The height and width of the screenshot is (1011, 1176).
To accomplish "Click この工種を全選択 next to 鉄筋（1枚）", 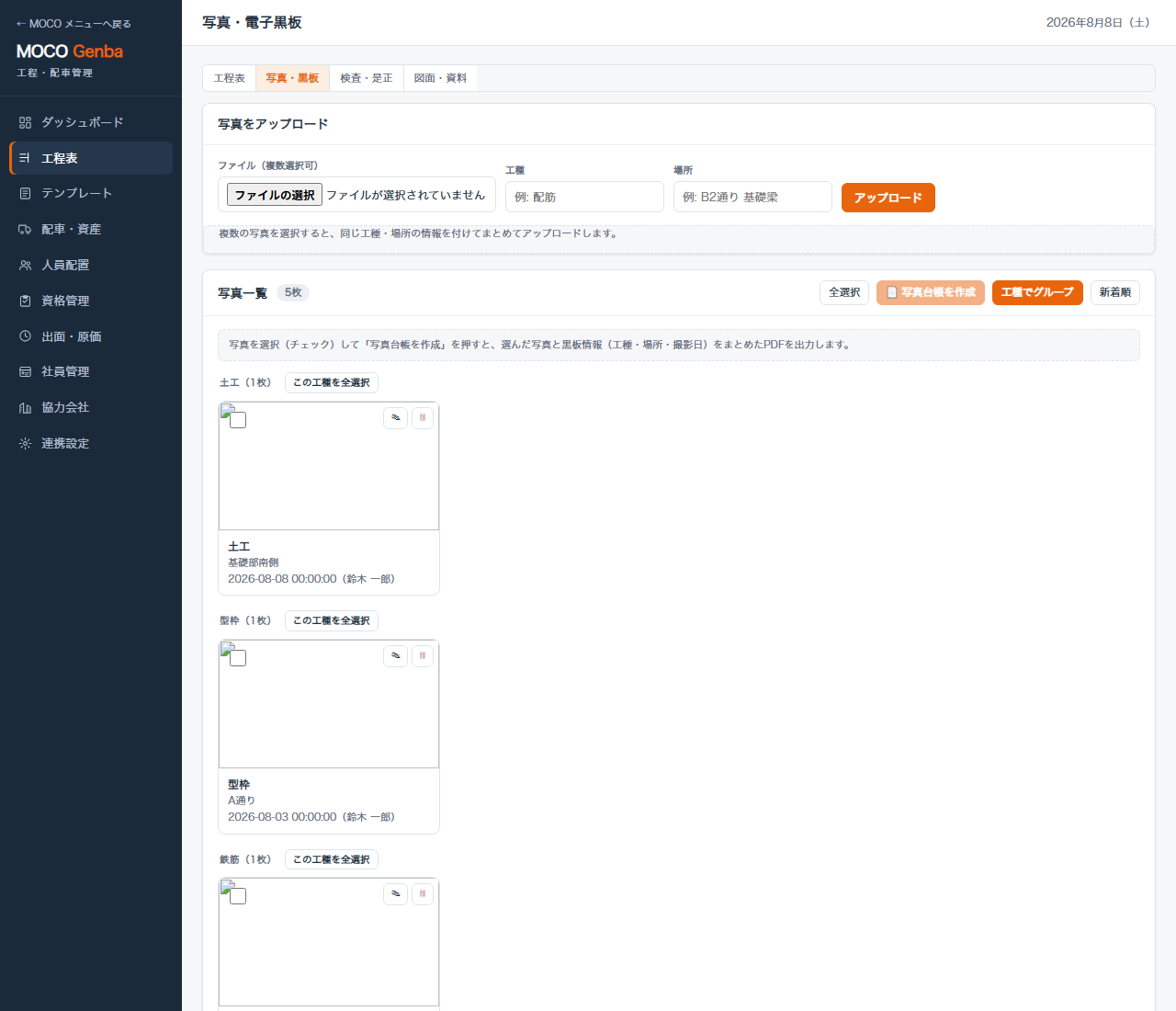I will (x=332, y=859).
